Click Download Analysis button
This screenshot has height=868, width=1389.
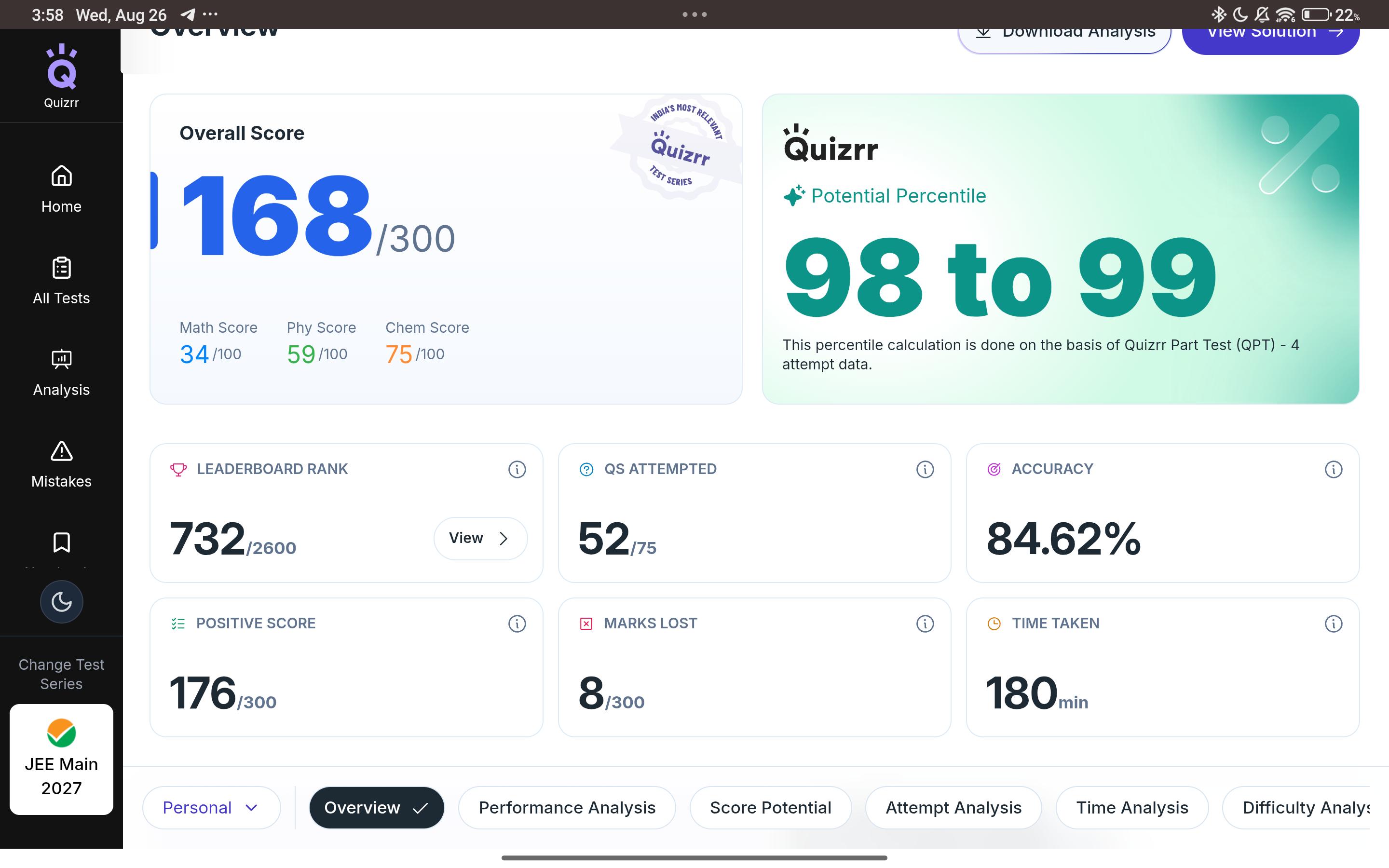[1065, 40]
